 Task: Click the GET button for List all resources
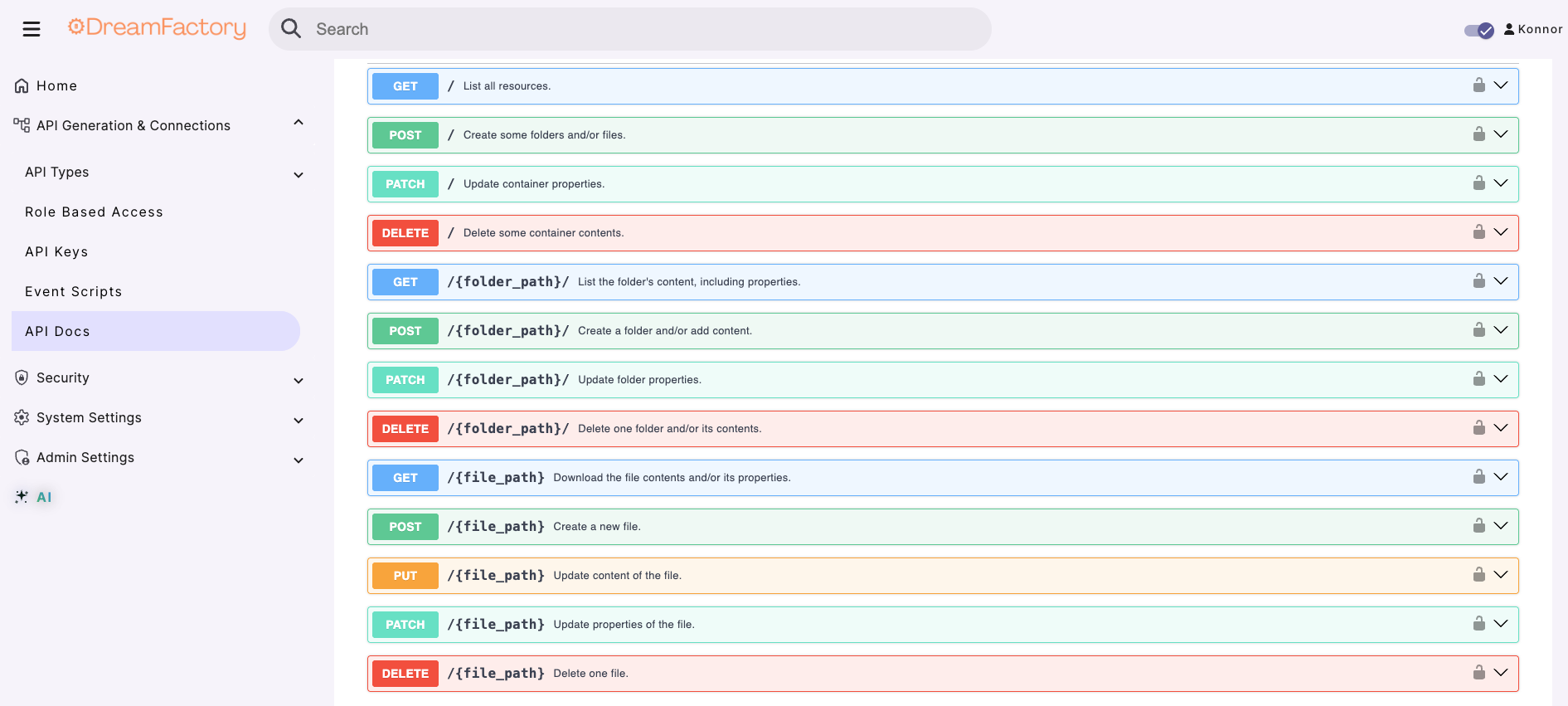tap(405, 86)
